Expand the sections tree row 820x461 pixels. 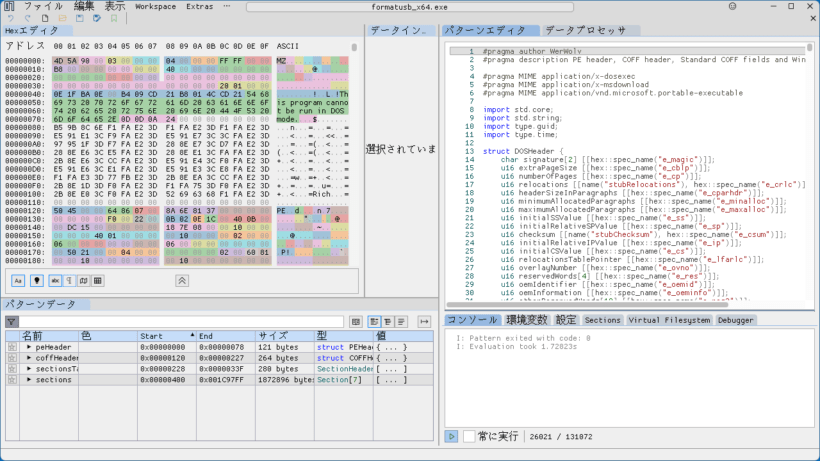(x=29, y=380)
